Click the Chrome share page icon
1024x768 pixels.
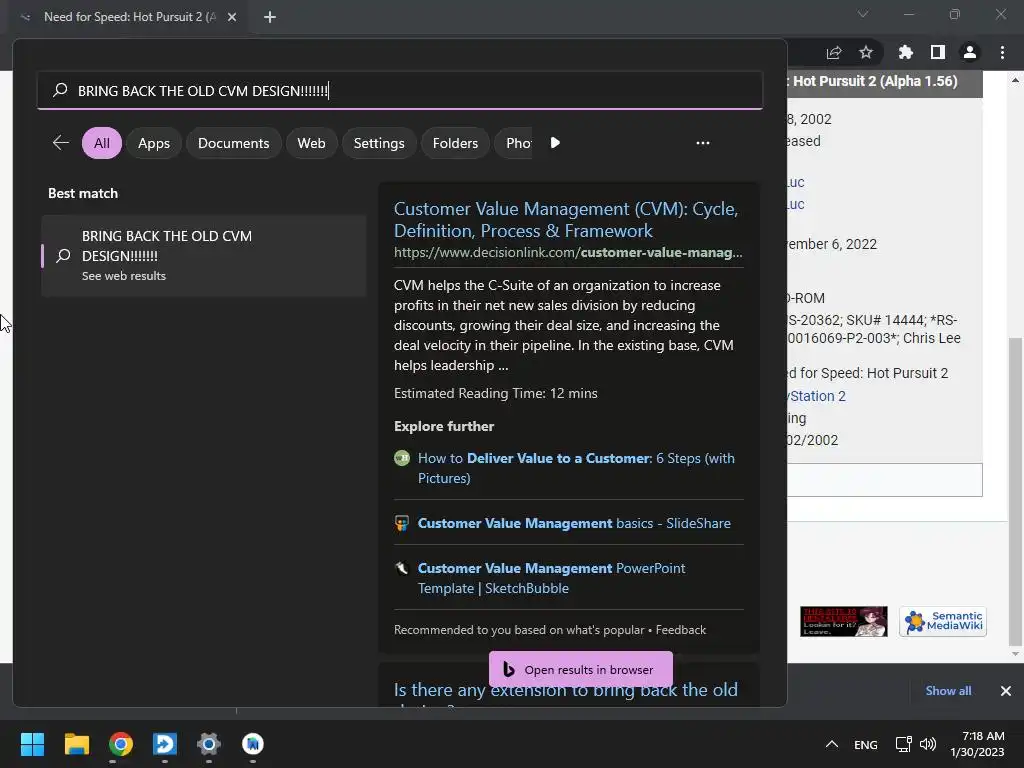pos(834,53)
